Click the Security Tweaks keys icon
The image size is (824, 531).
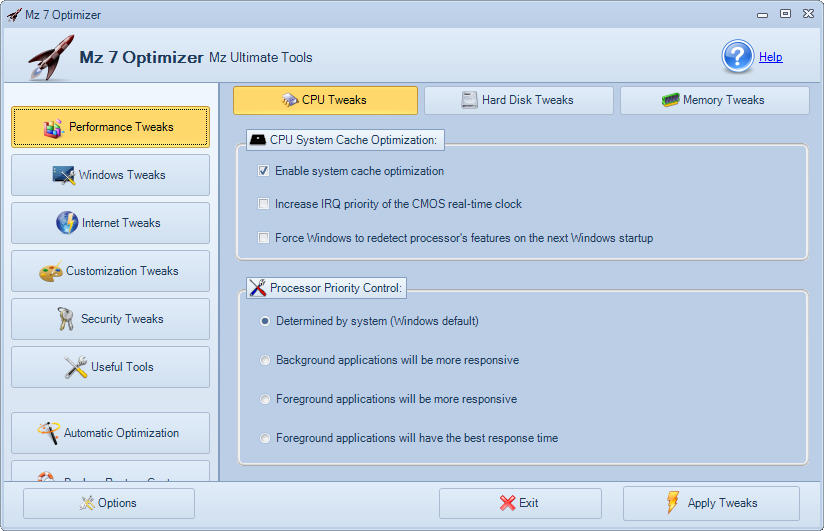click(x=66, y=319)
